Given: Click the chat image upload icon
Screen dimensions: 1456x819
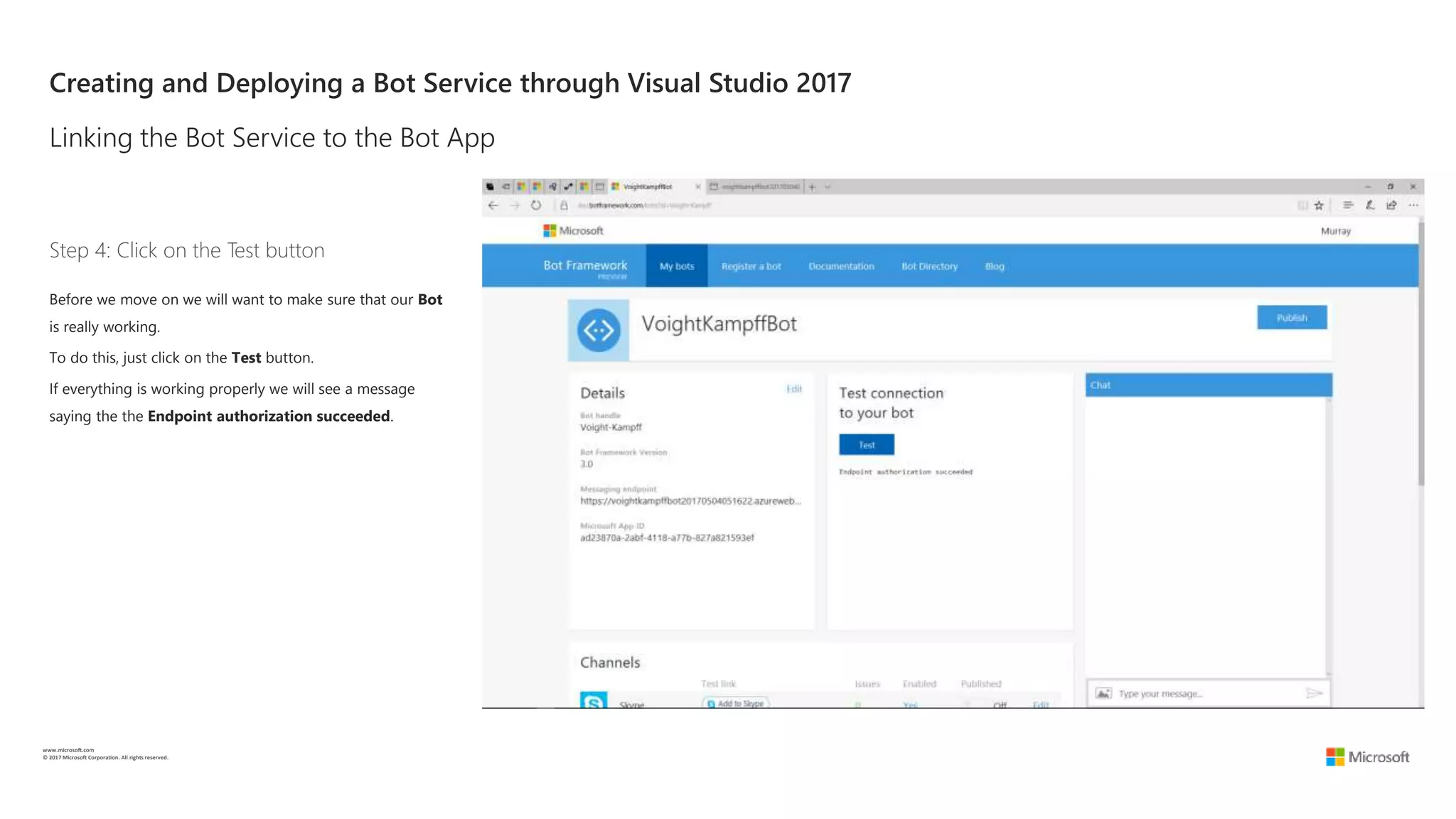Looking at the screenshot, I should 1103,693.
